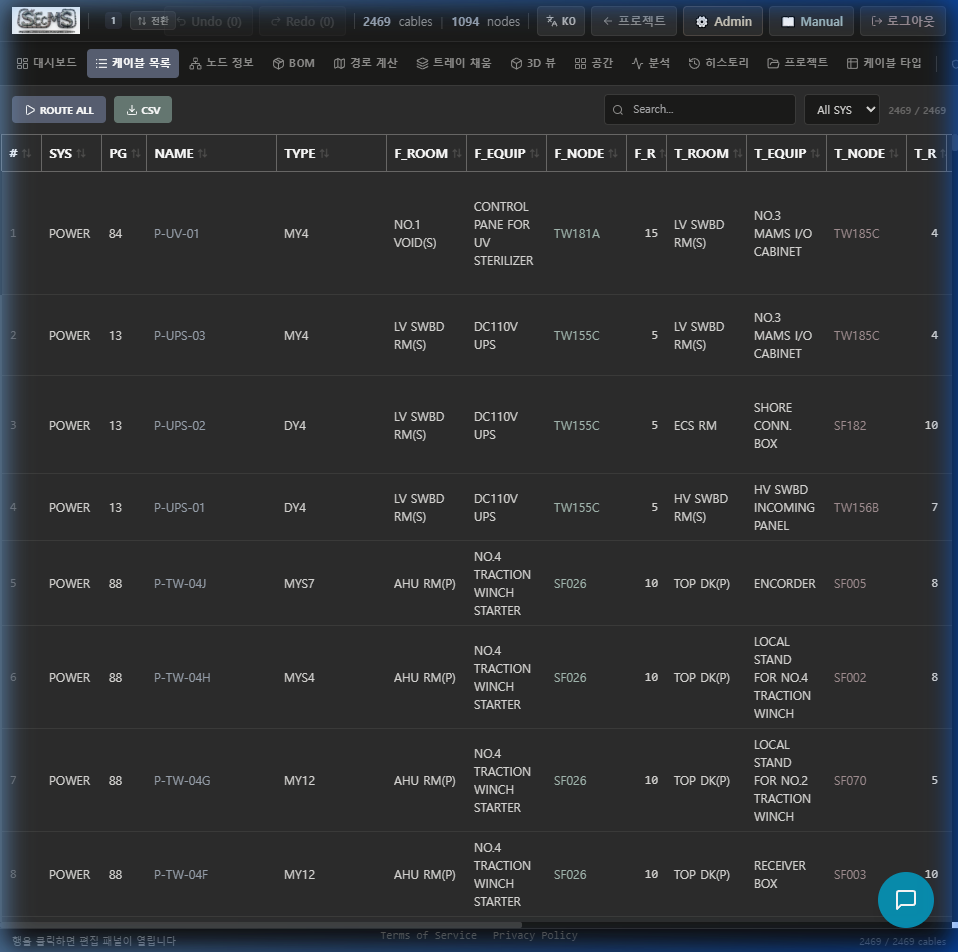Open the 트레이 채움 tab

coord(453,63)
